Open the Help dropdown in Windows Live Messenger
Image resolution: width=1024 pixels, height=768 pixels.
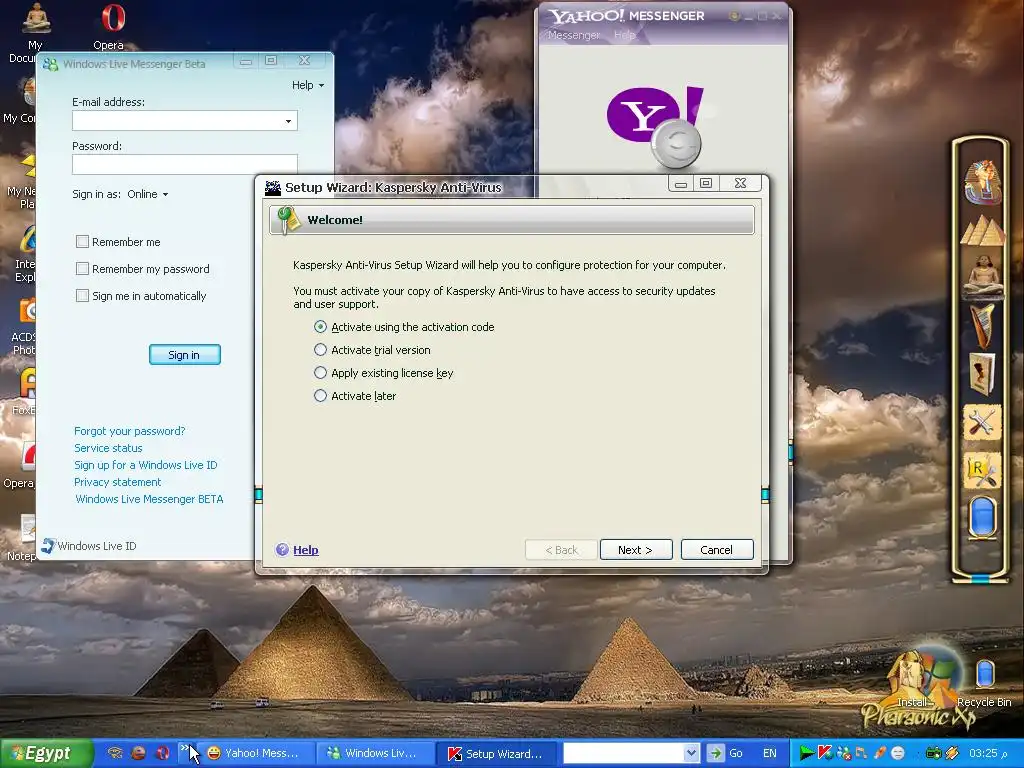[x=308, y=85]
